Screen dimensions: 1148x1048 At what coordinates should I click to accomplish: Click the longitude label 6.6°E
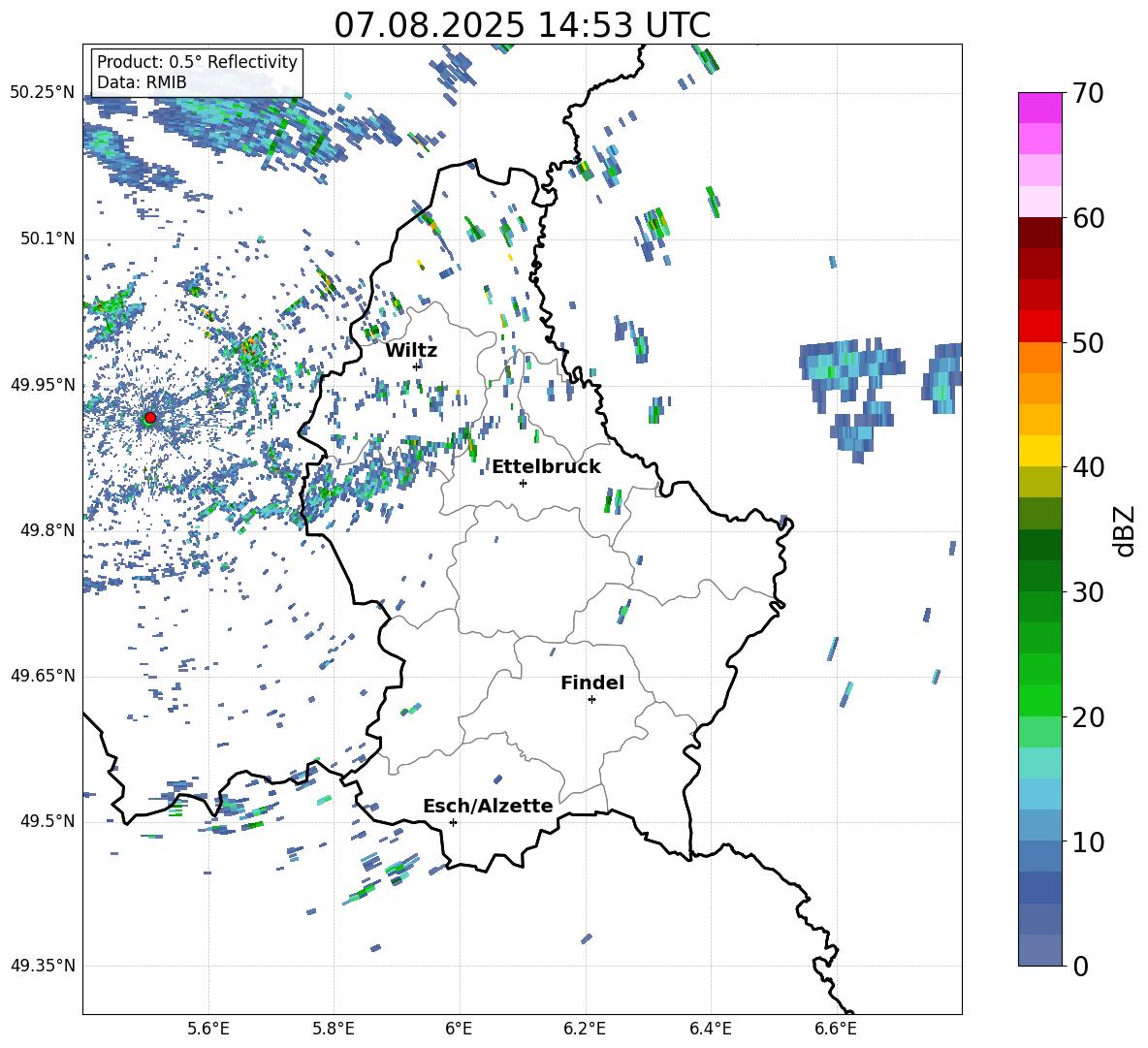pos(836,1030)
